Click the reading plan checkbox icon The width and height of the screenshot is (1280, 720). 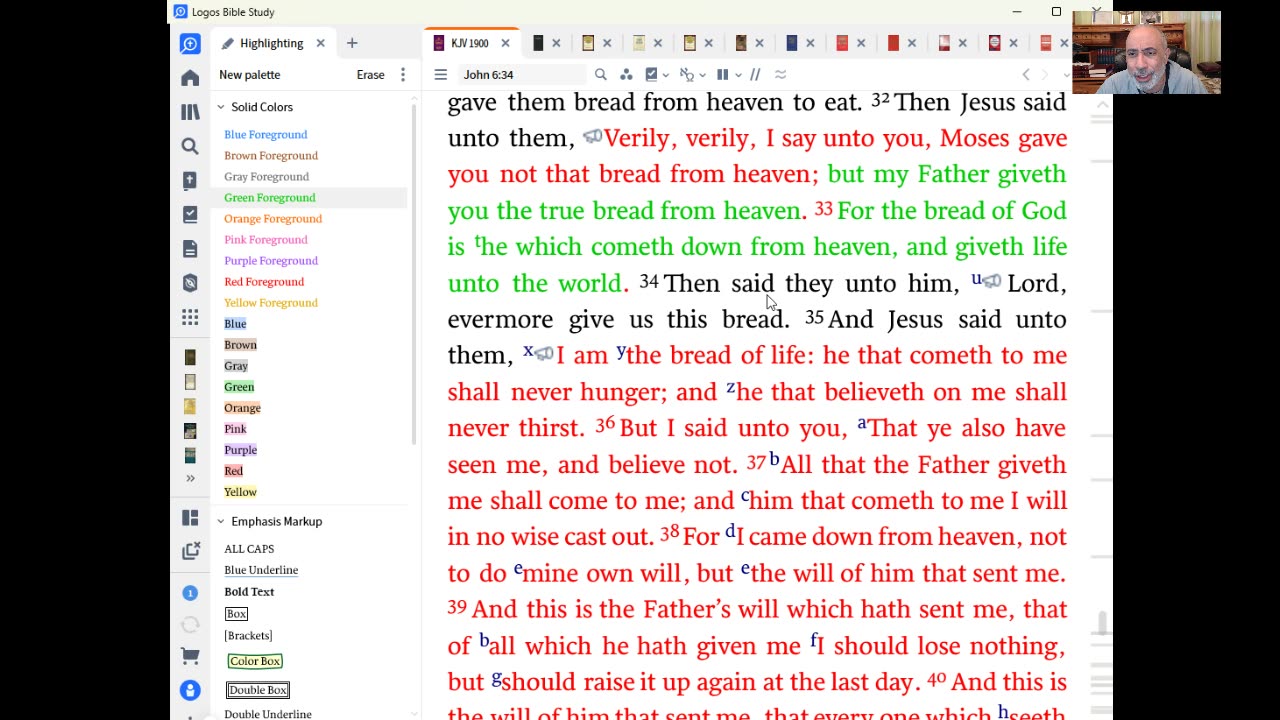[651, 74]
